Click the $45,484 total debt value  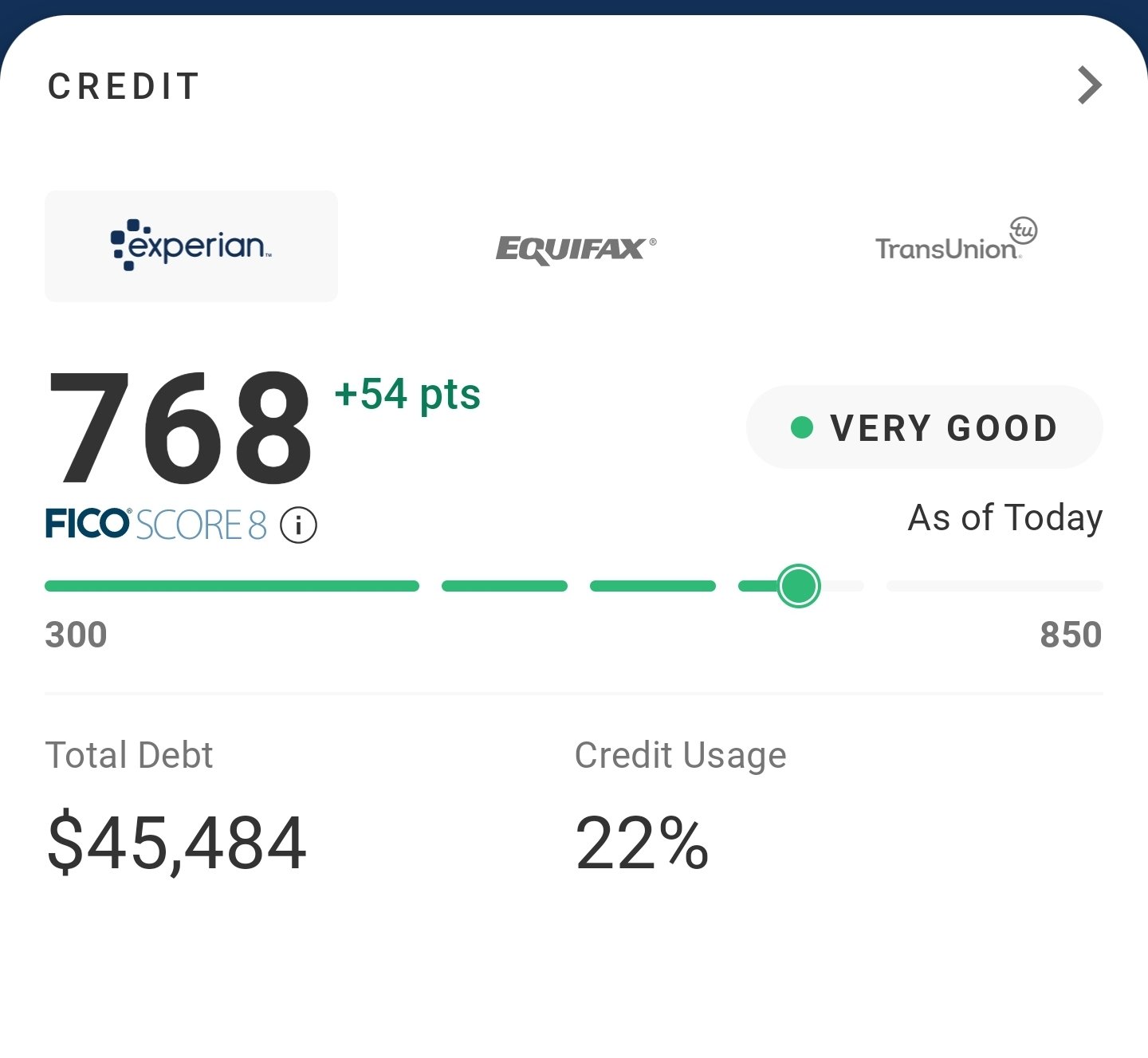[177, 843]
